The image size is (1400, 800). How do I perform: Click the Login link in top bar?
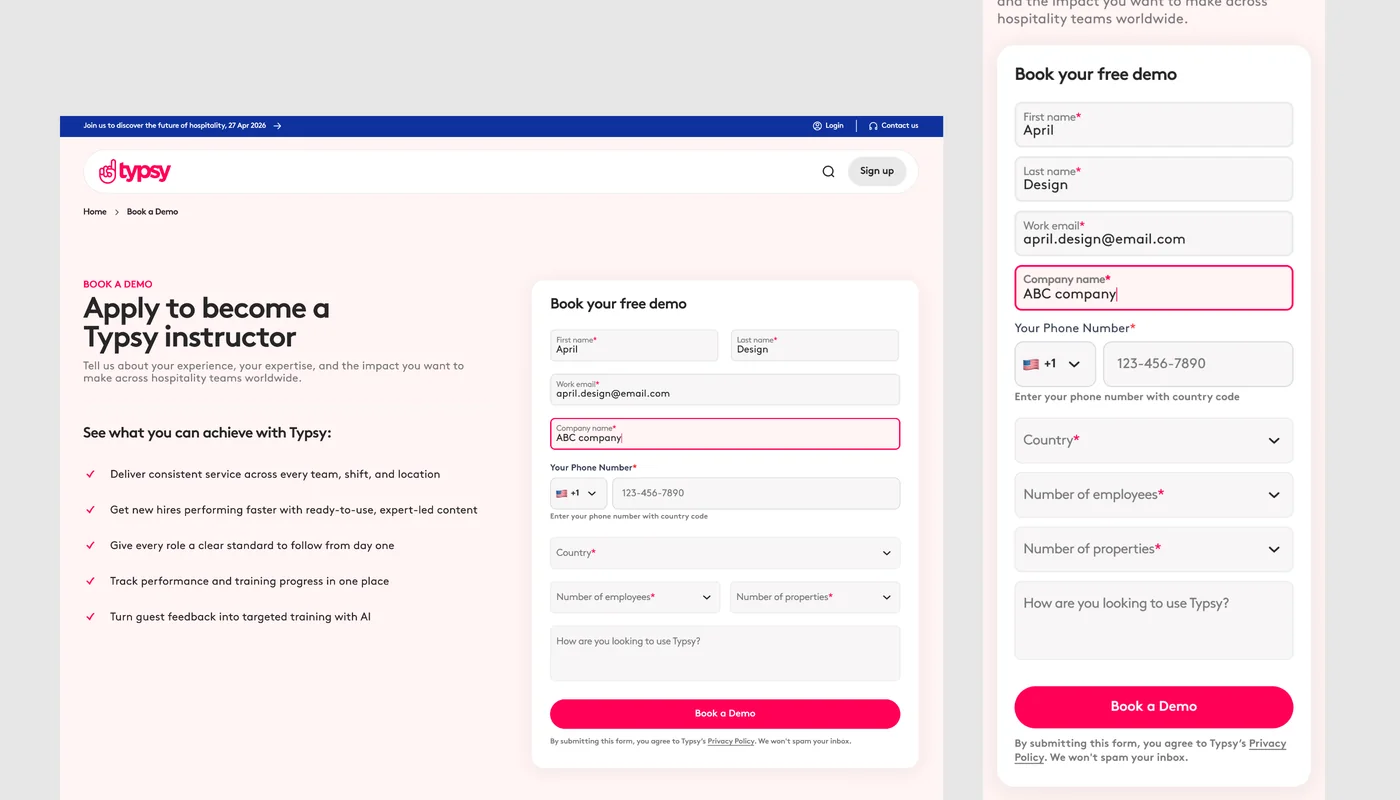pos(828,126)
